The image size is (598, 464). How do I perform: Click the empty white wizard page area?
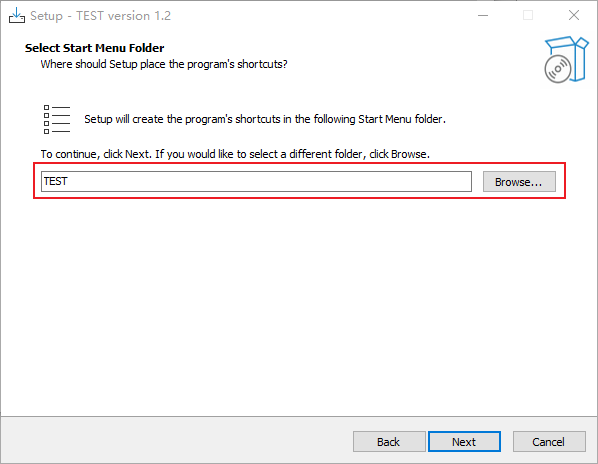[299, 305]
